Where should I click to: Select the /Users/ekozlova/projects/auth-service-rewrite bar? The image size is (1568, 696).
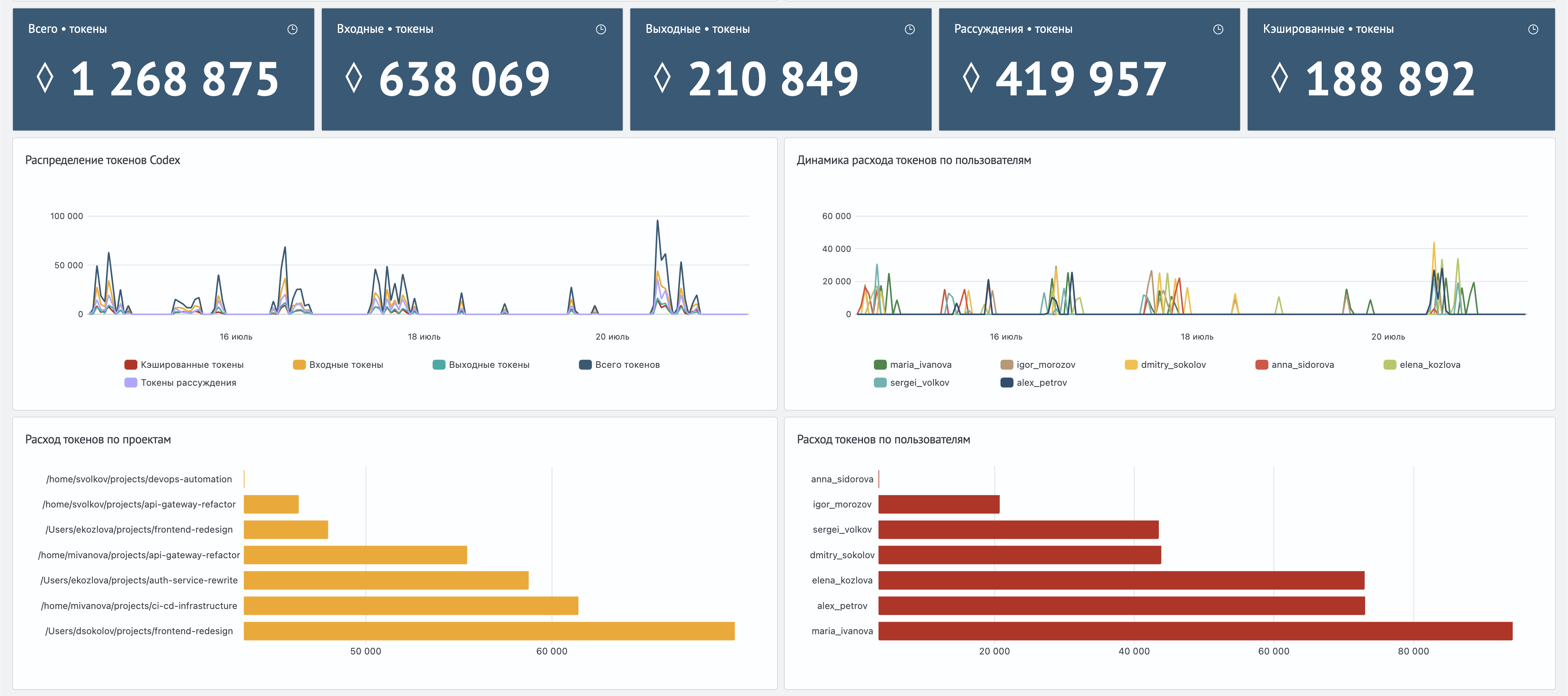coord(386,580)
